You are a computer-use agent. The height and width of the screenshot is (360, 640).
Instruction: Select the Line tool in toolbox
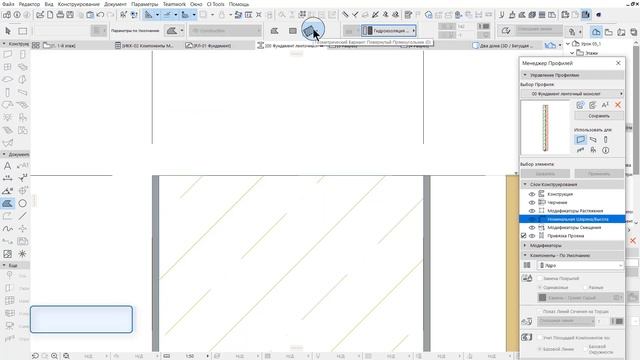22,216
